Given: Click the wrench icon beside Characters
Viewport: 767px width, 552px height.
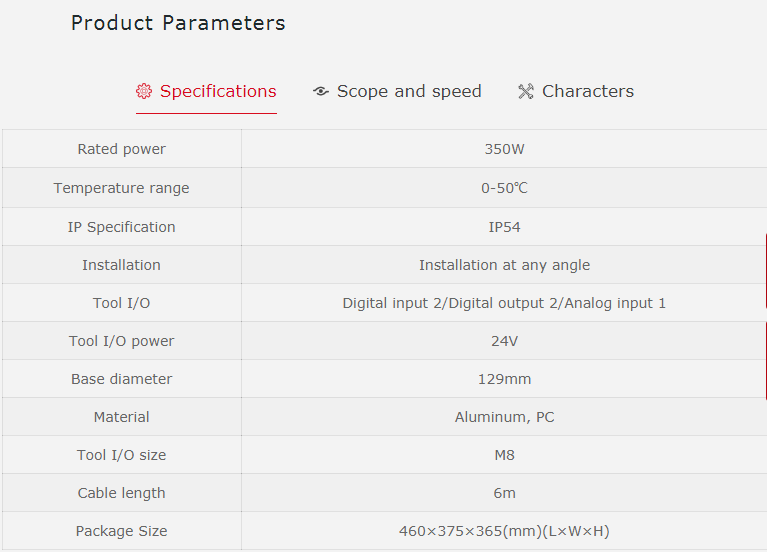Looking at the screenshot, I should click(x=526, y=92).
